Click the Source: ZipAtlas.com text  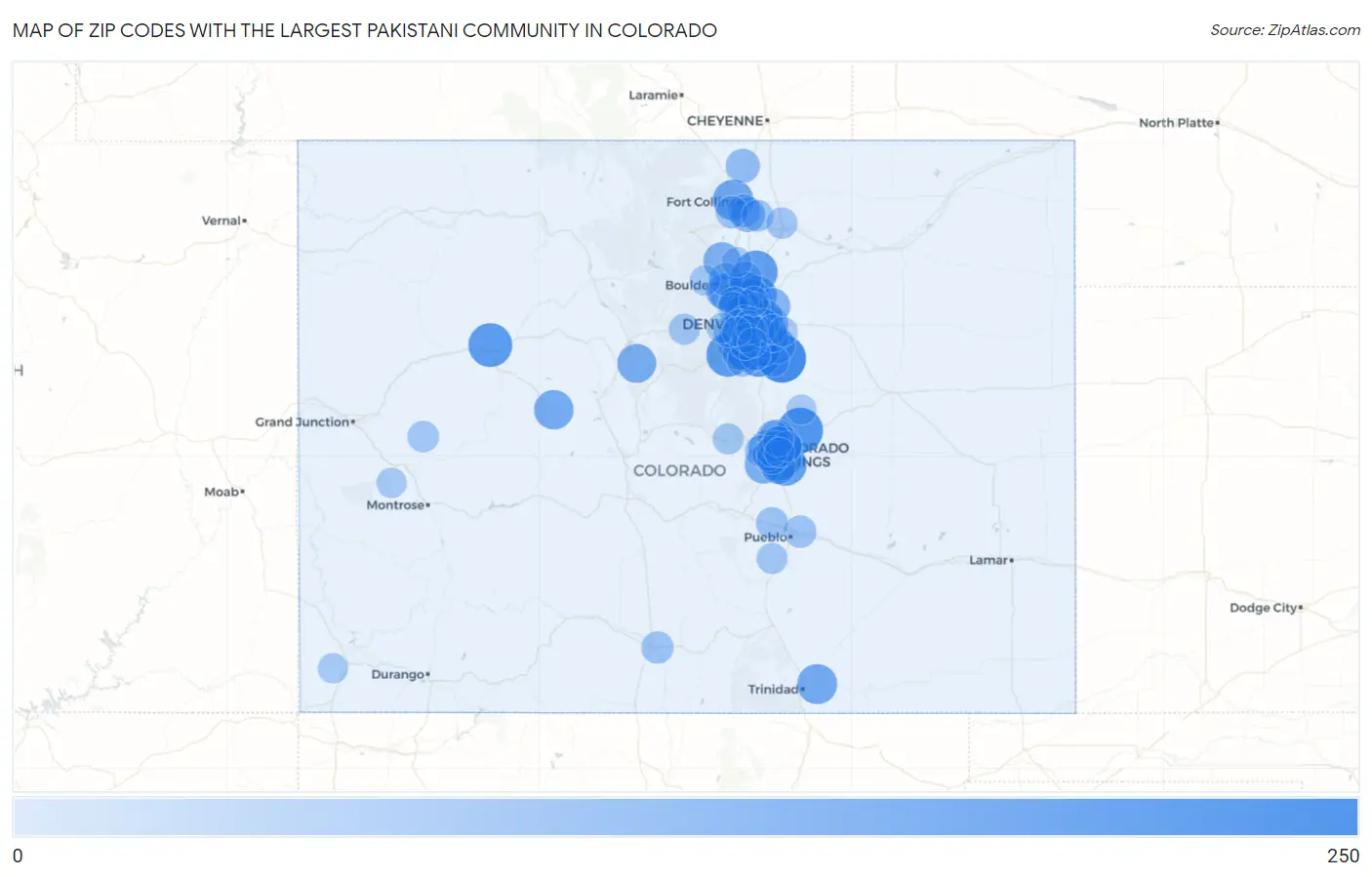coord(1285,30)
